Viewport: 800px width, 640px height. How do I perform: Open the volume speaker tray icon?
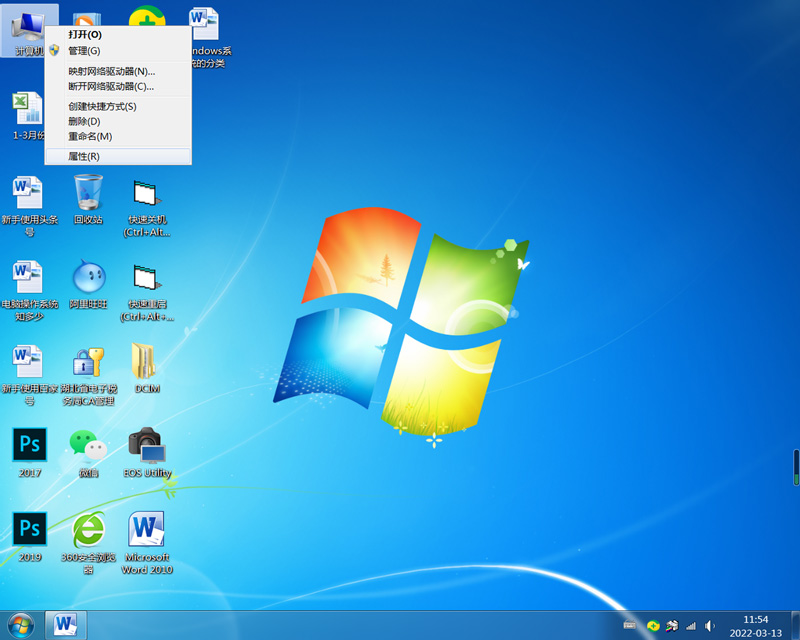(x=710, y=626)
